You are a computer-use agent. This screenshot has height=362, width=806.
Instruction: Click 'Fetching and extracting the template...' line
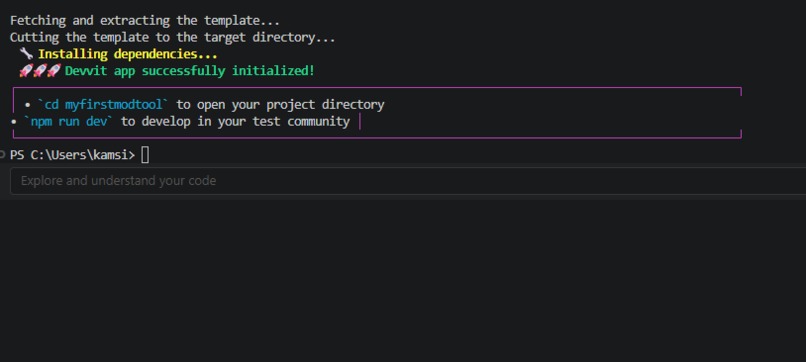[144, 21]
